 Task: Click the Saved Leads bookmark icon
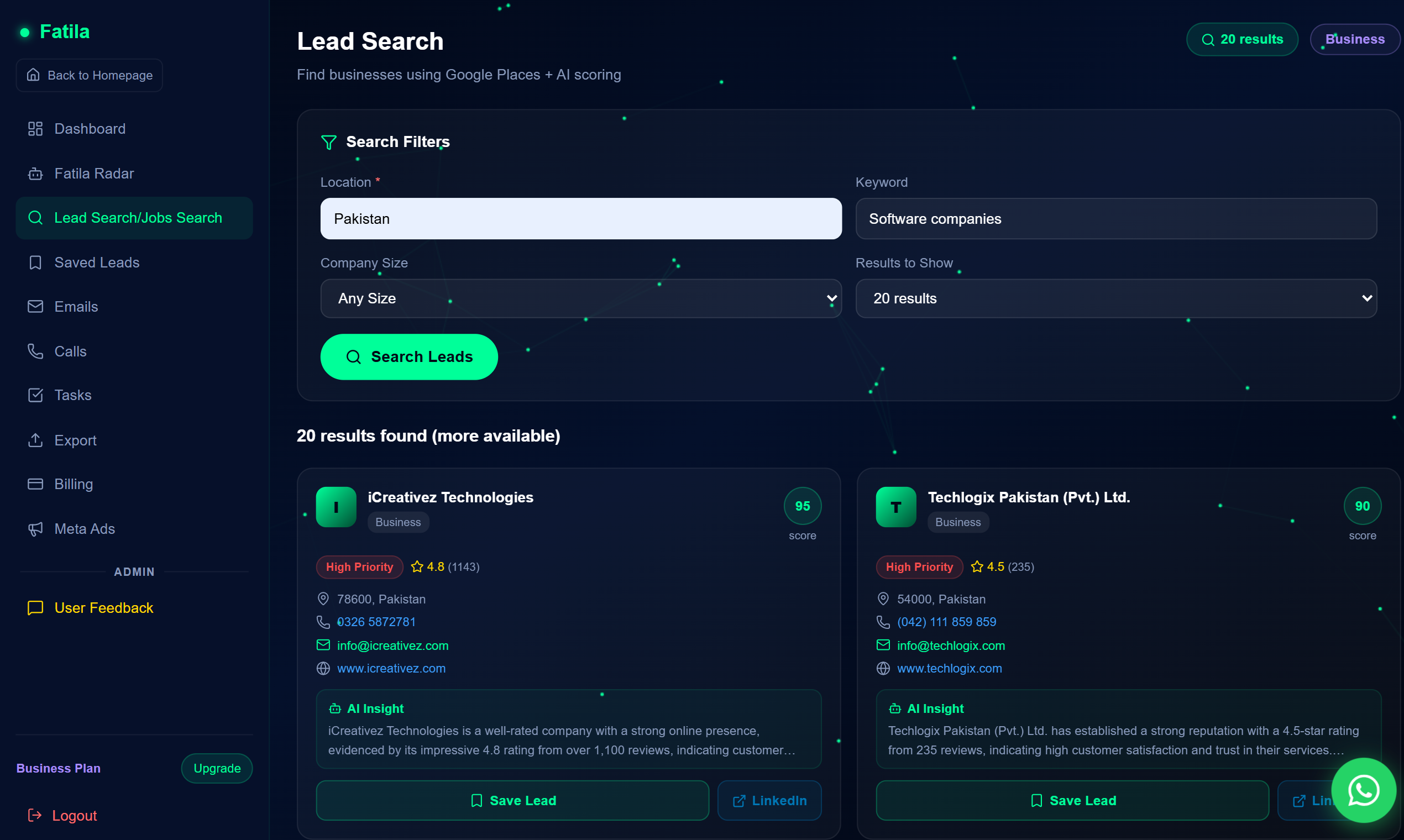coord(35,262)
